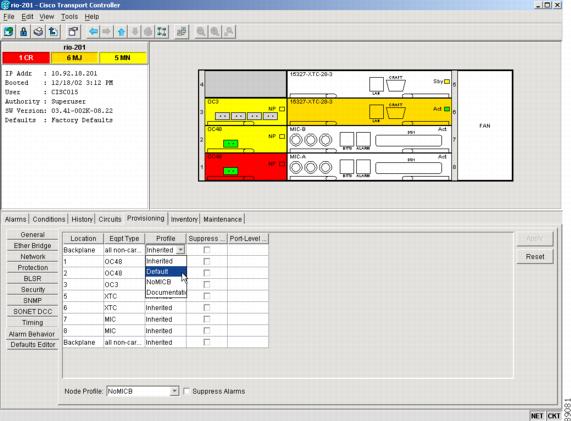Click the Location column header

click(83, 239)
